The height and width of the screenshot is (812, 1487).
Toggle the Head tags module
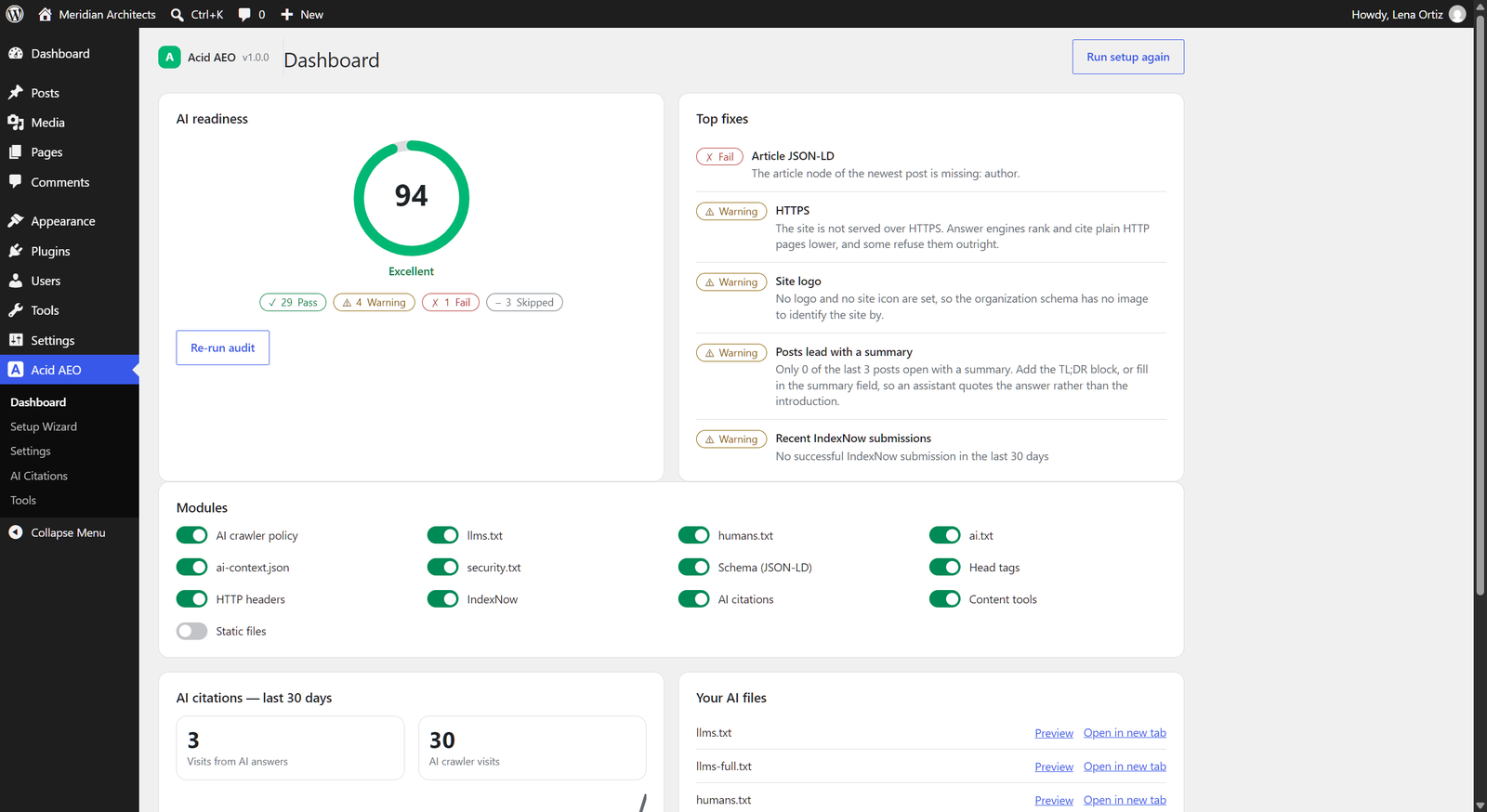[x=945, y=567]
